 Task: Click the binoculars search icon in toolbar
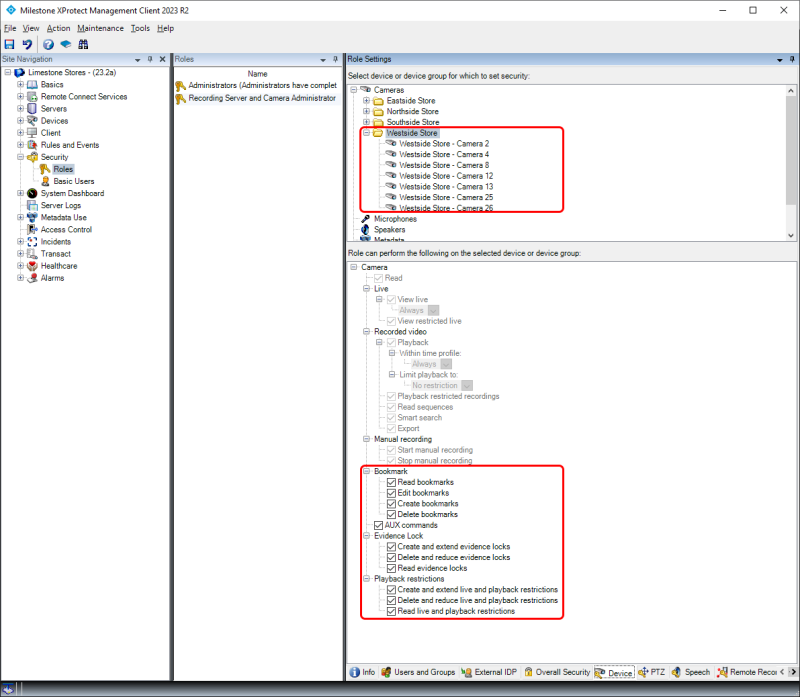(83, 44)
